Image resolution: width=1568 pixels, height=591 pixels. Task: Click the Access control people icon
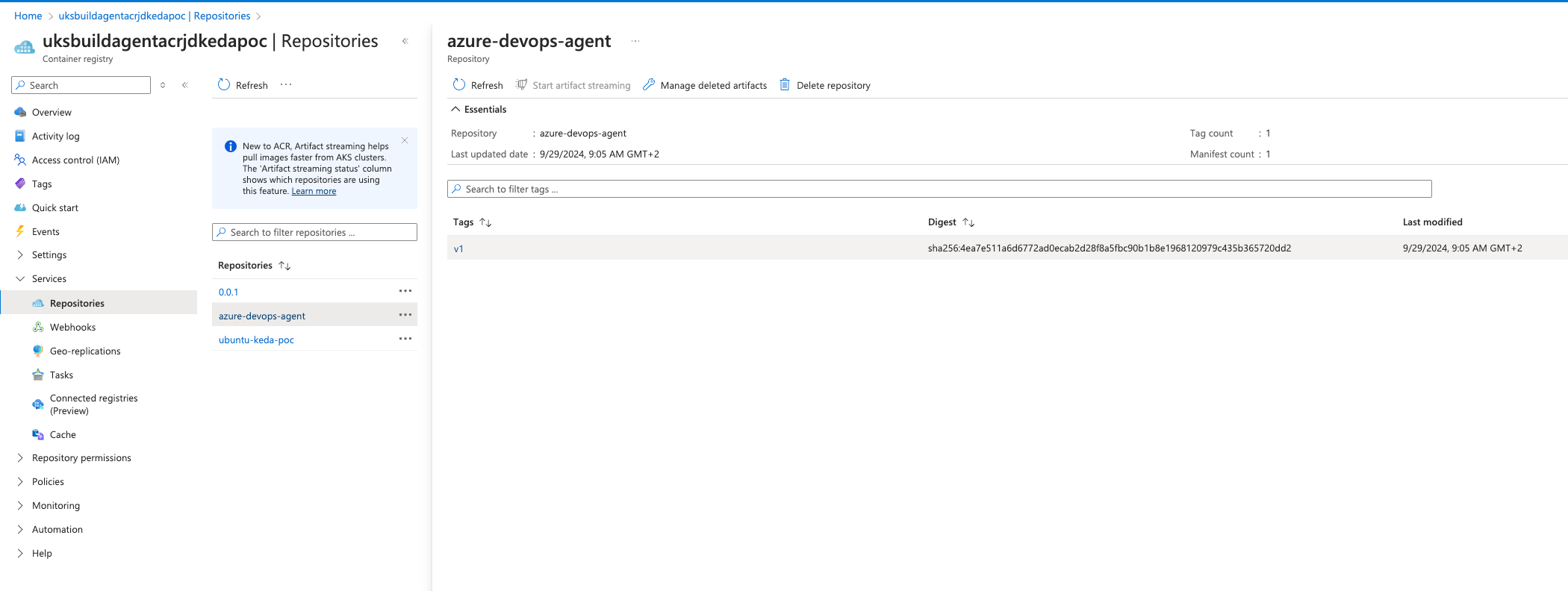click(20, 160)
